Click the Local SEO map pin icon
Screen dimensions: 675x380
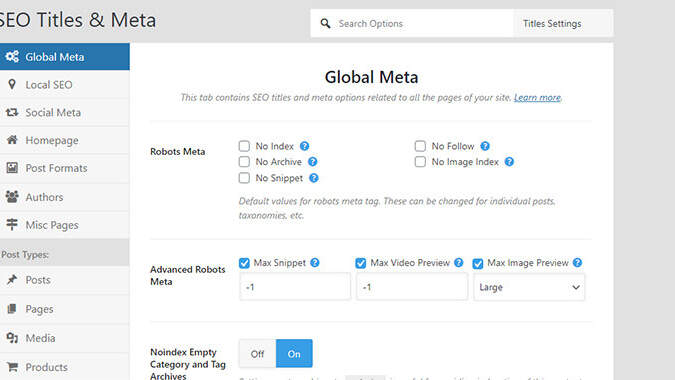click(12, 84)
